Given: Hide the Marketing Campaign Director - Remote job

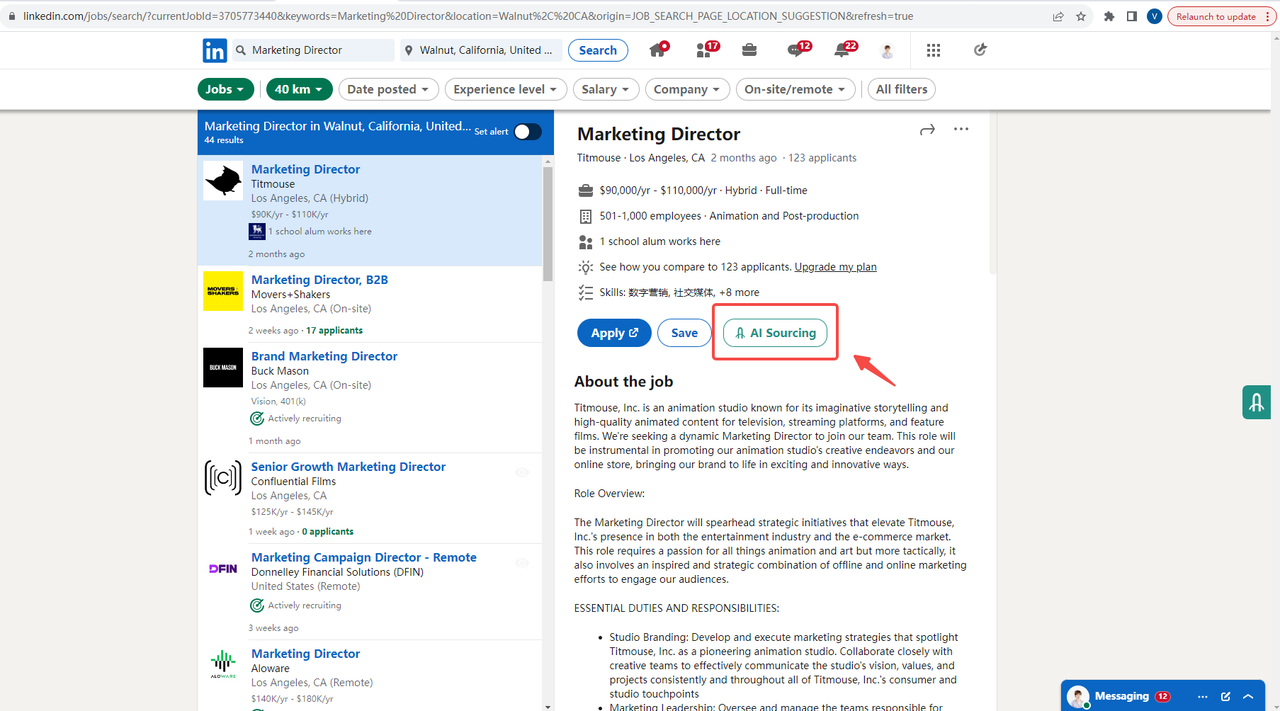Looking at the screenshot, I should click(522, 563).
